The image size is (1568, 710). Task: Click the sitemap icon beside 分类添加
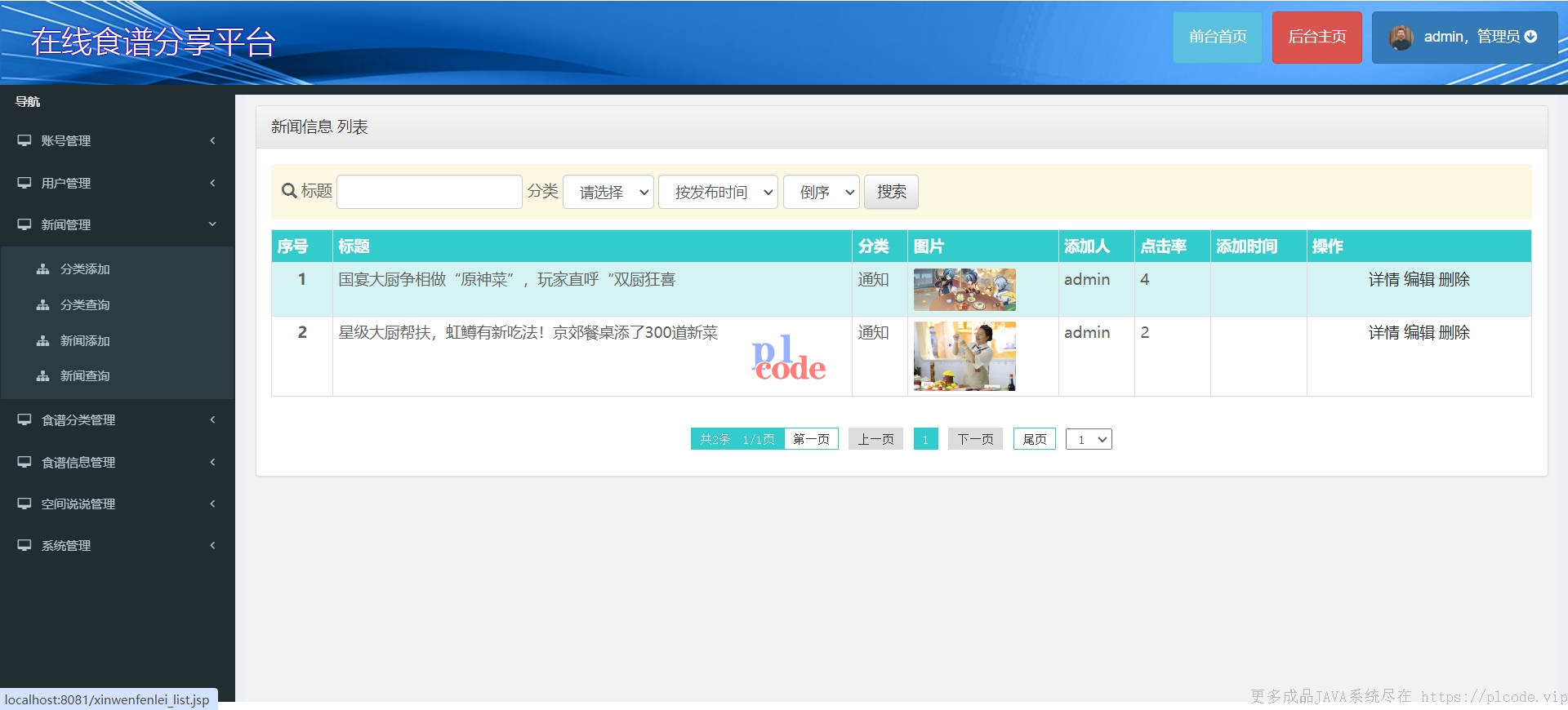pyautogui.click(x=43, y=268)
